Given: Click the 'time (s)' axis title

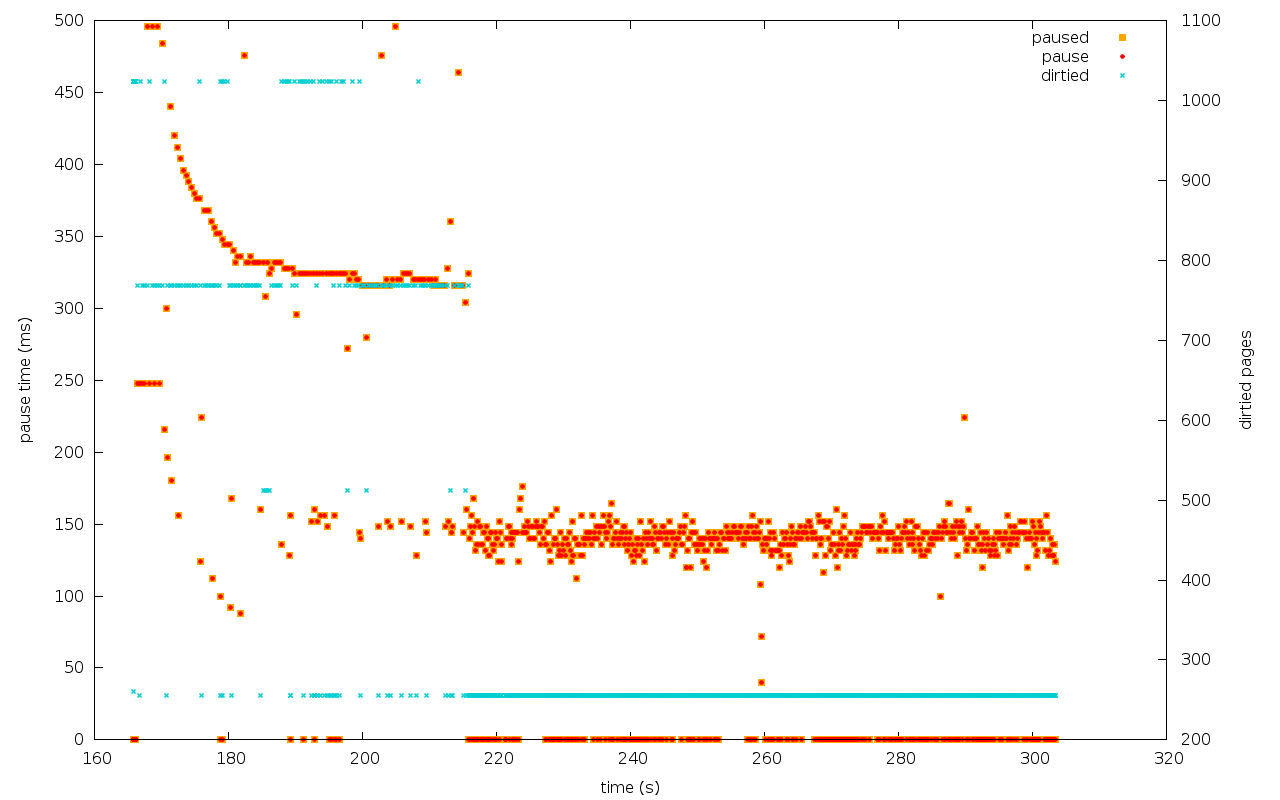Looking at the screenshot, I should point(630,788).
